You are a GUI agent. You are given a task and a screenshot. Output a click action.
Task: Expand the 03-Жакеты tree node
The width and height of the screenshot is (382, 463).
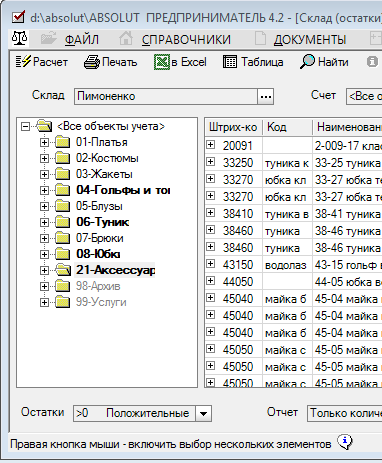click(44, 174)
